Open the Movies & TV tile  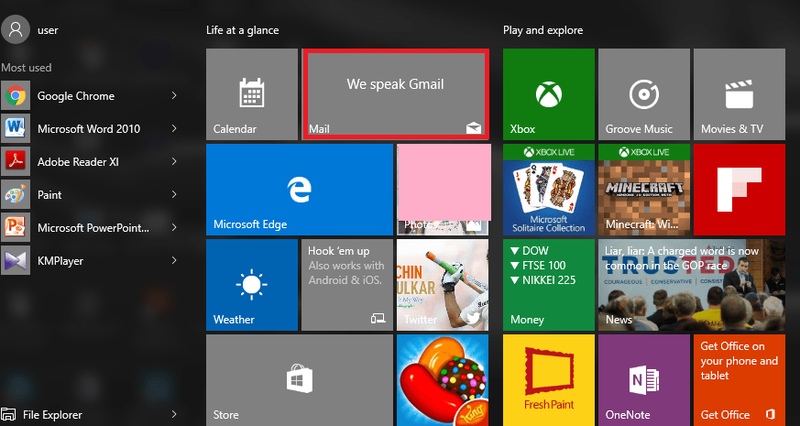[x=739, y=94]
